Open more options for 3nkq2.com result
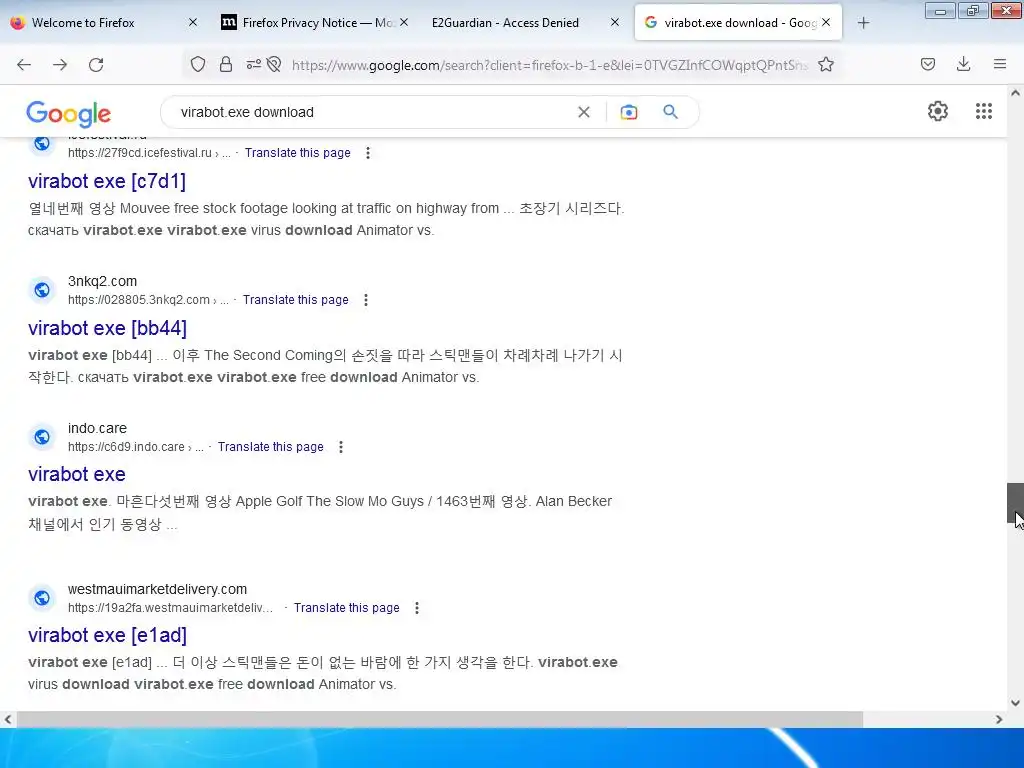Viewport: 1024px width, 768px height. (366, 300)
